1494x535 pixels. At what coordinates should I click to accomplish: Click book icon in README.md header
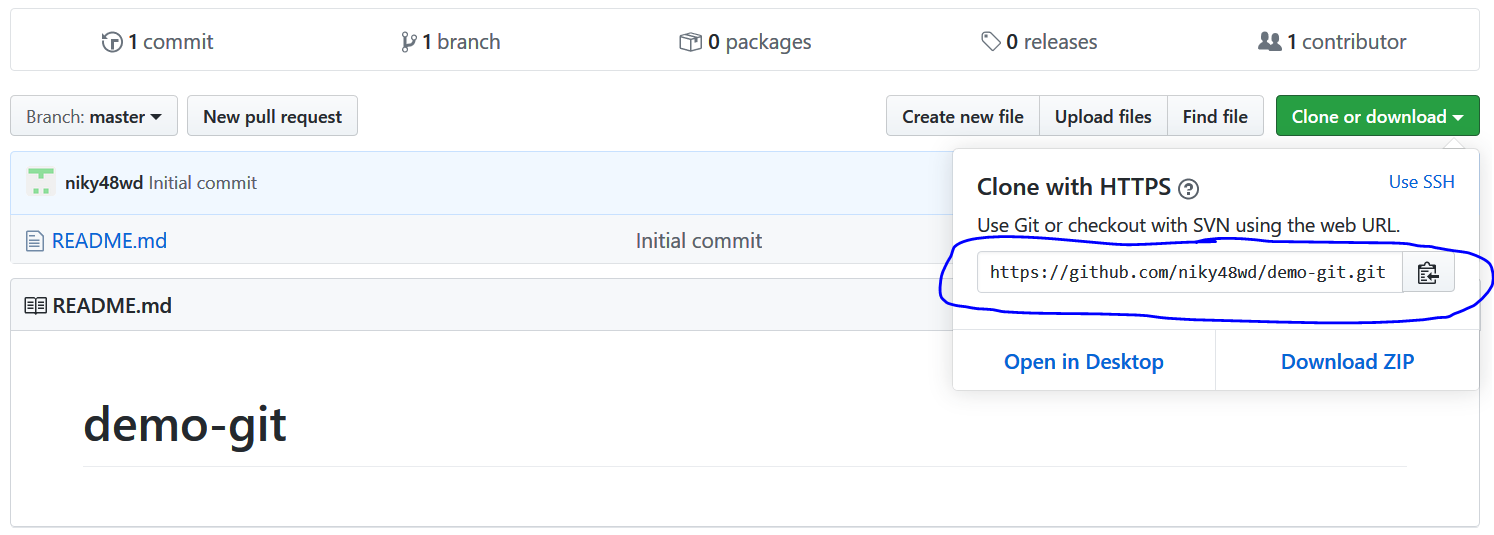pyautogui.click(x=35, y=306)
